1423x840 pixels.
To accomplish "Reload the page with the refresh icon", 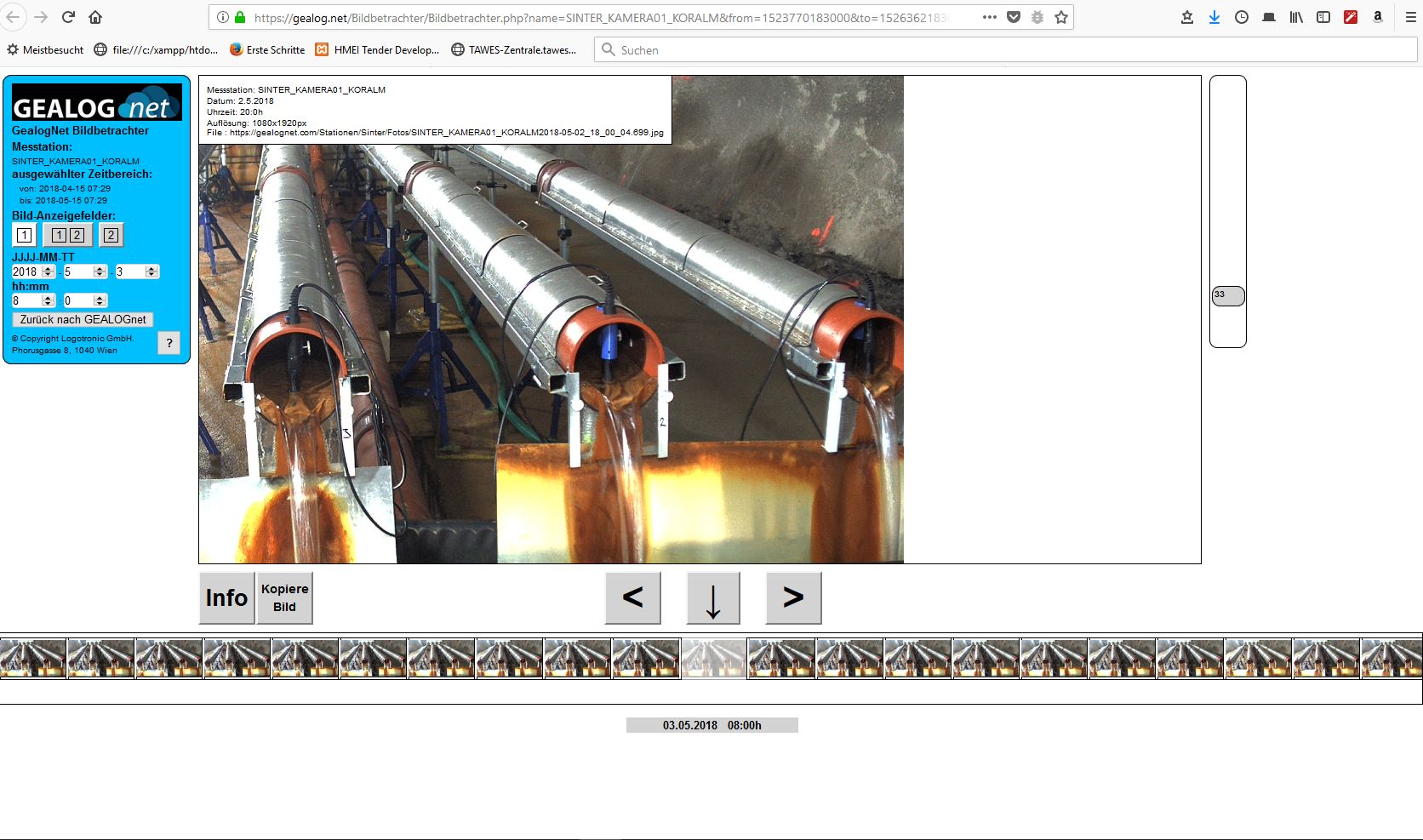I will pyautogui.click(x=68, y=17).
